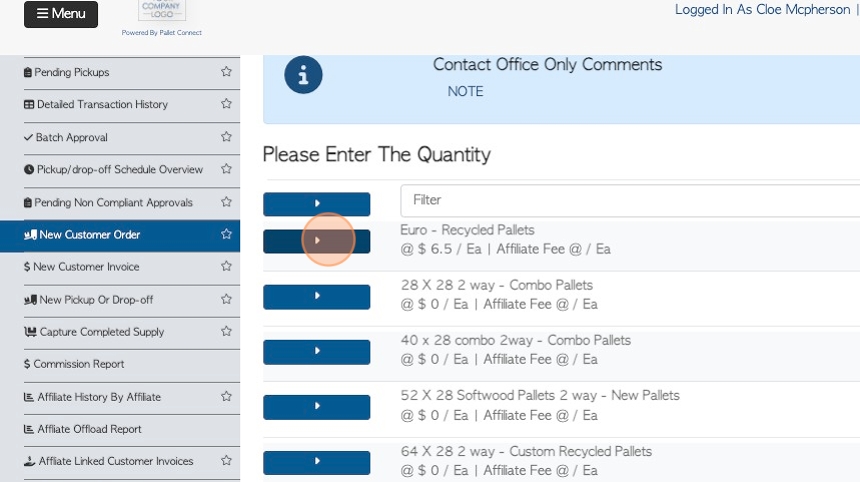Click star beside Affiliate History By Affiliate
The width and height of the screenshot is (860, 482).
[226, 397]
